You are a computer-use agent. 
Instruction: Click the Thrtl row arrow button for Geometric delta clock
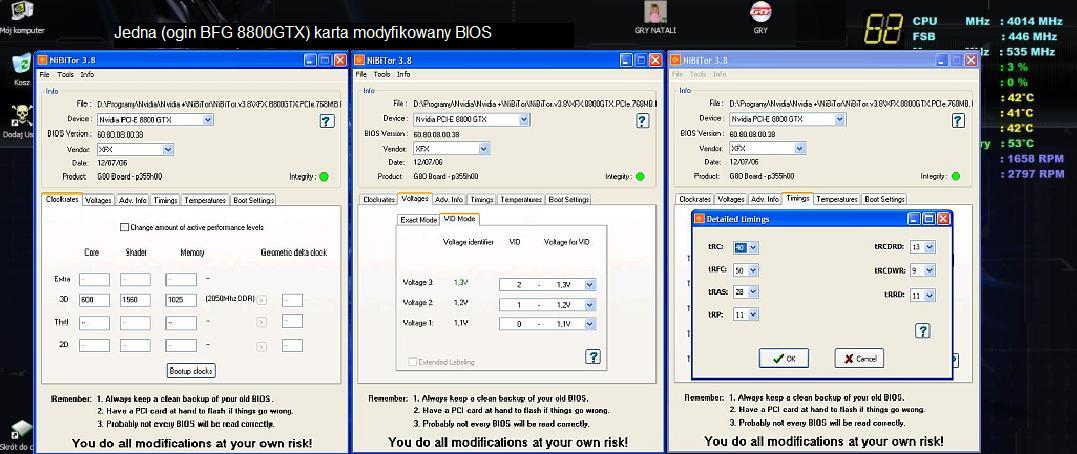[262, 323]
